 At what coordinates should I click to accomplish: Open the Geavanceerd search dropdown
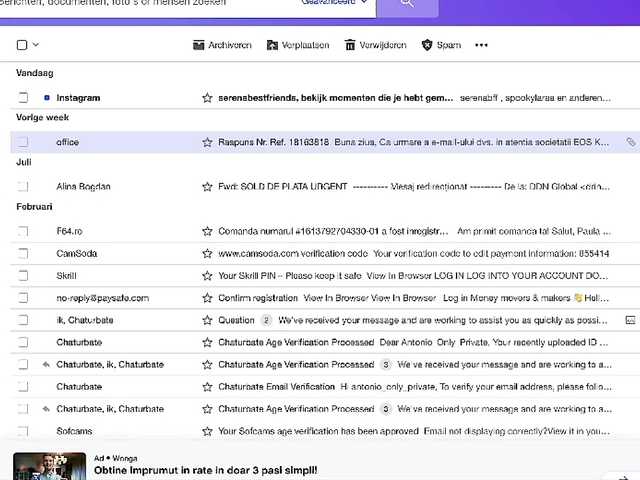[x=334, y=2]
